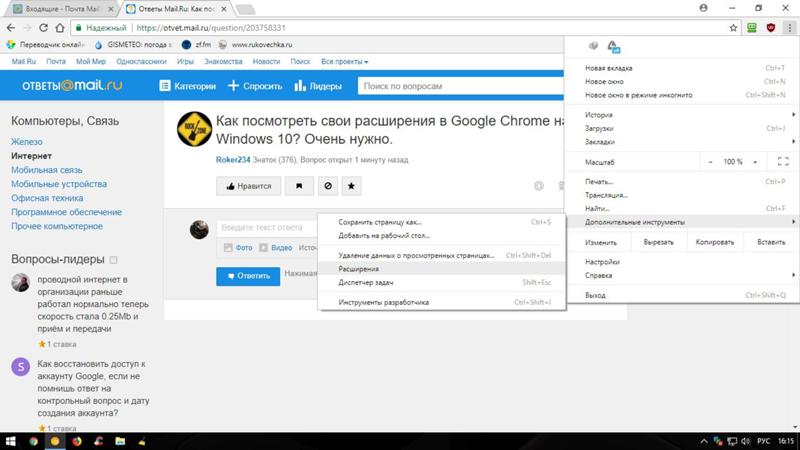Open the zf.fm bookmark
Screen dimensions: 800x450
[197, 45]
